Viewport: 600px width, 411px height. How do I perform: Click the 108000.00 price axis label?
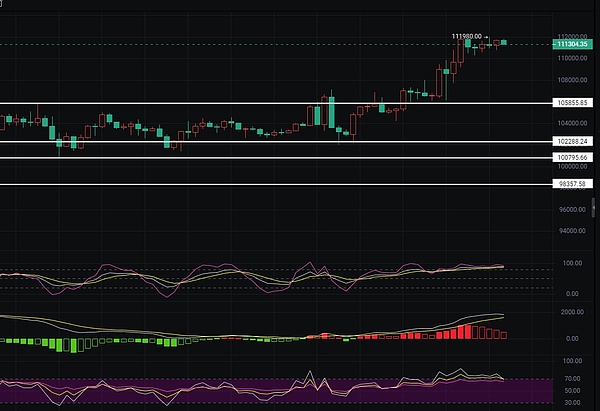[x=569, y=80]
